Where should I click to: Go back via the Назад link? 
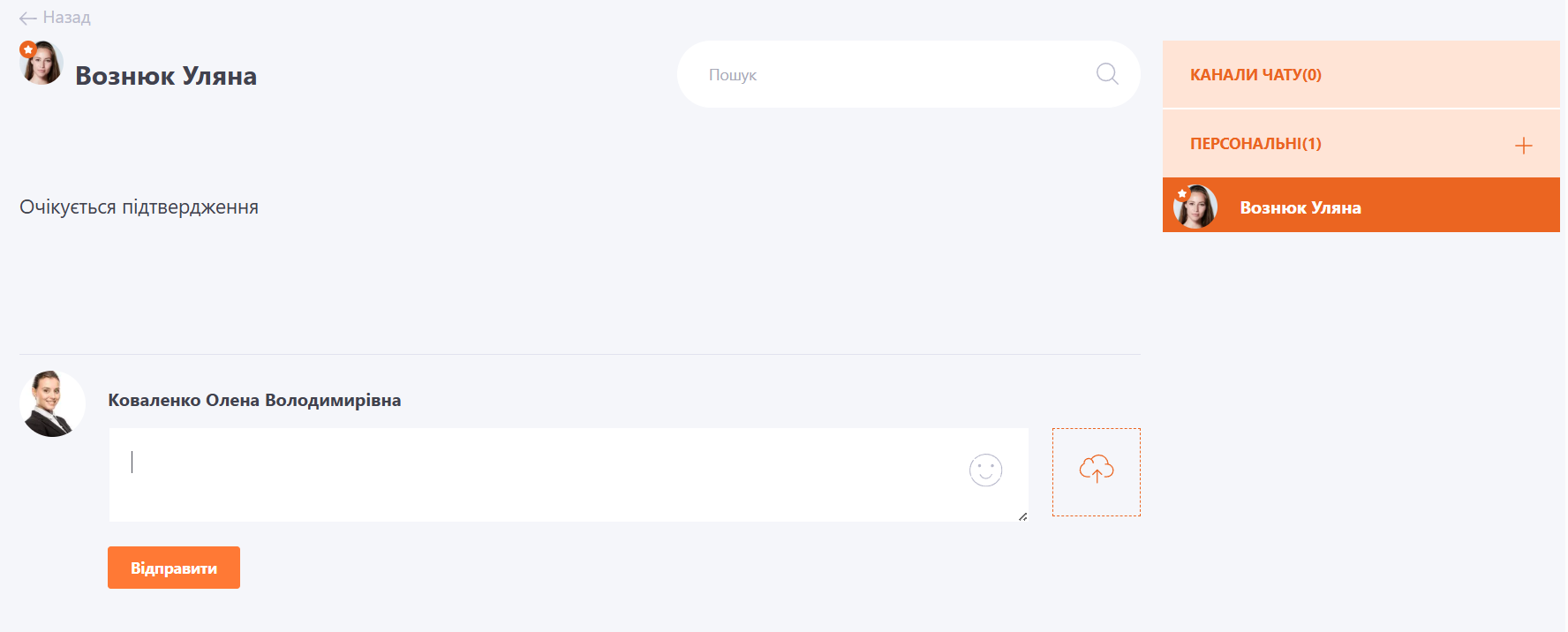[66, 18]
